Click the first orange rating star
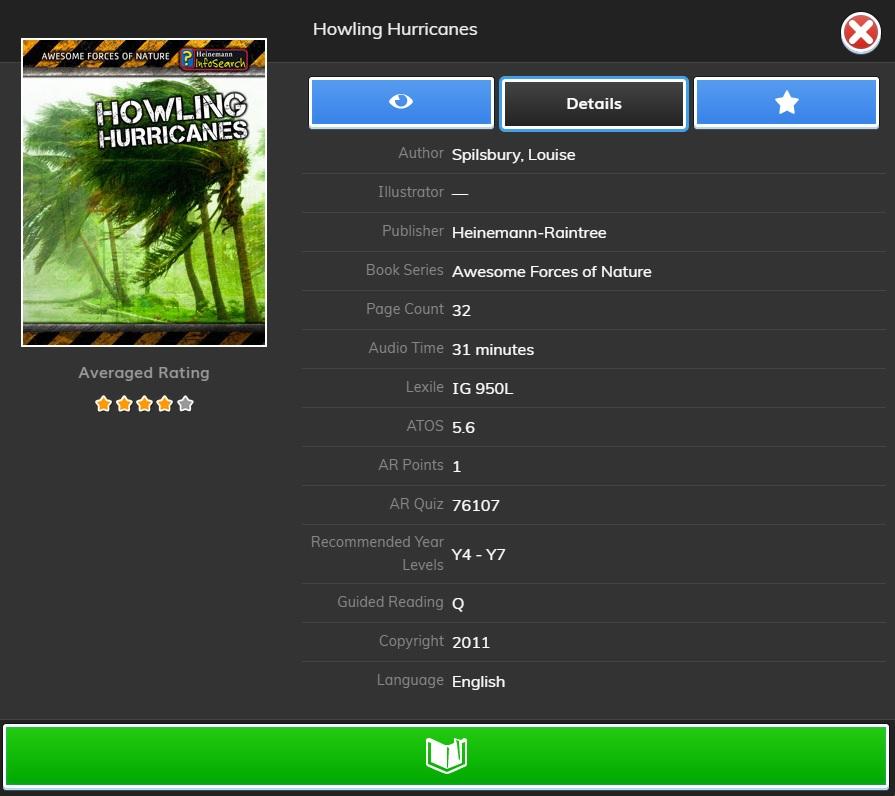This screenshot has width=895, height=796. pyautogui.click(x=103, y=404)
